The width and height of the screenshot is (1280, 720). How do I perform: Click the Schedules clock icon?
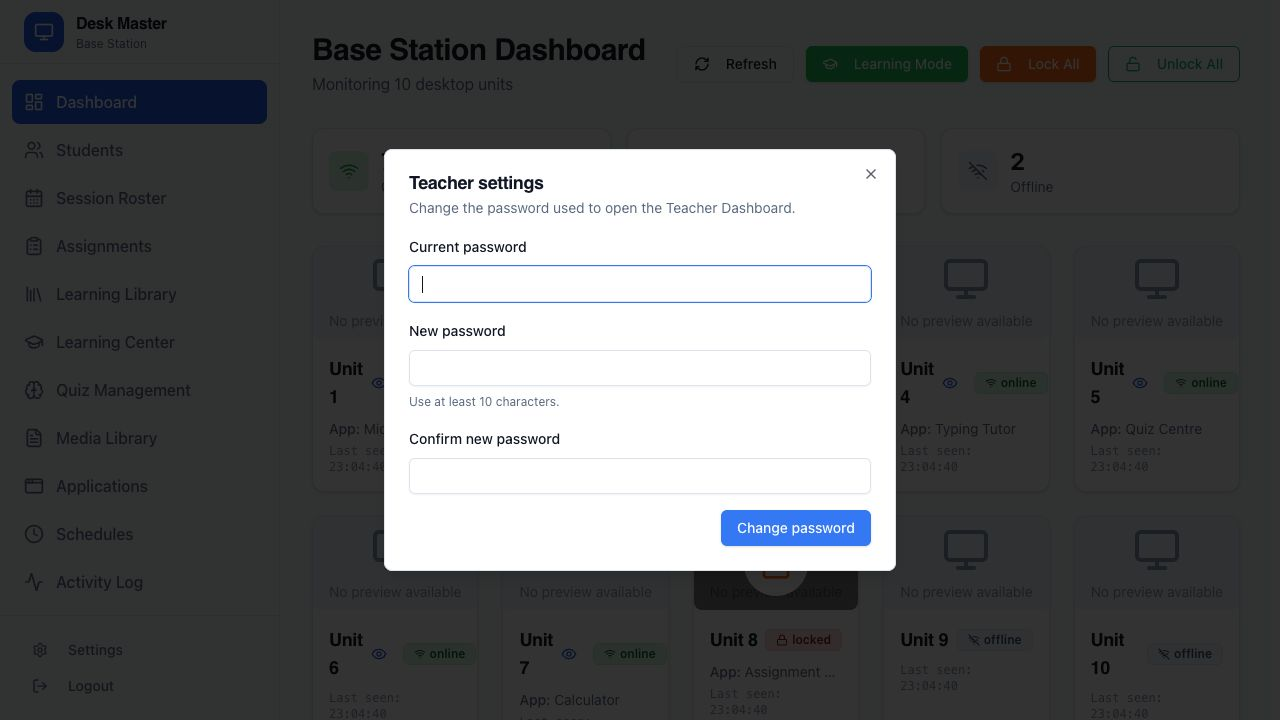[34, 534]
